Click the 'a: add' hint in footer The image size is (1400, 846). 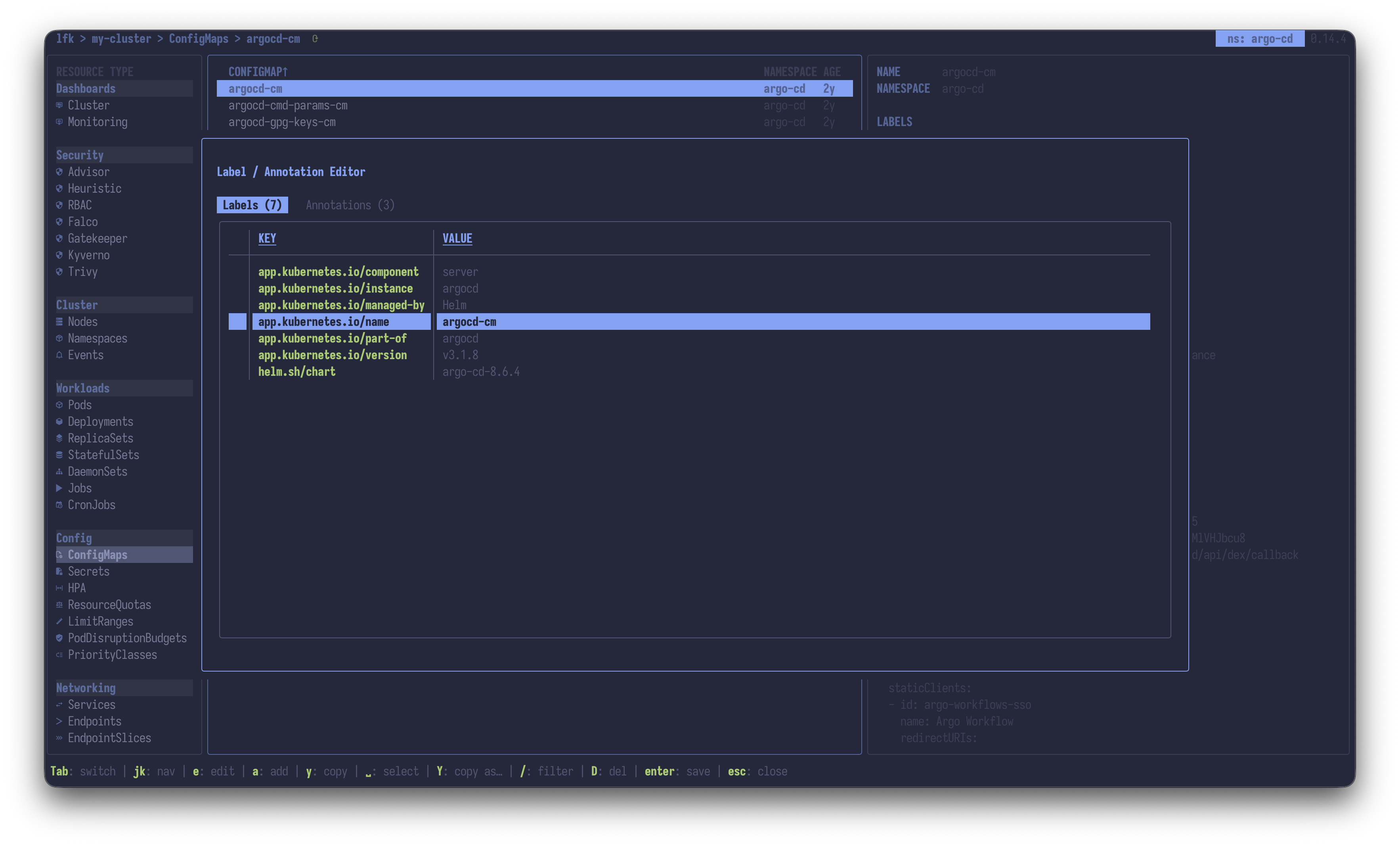[x=270, y=771]
